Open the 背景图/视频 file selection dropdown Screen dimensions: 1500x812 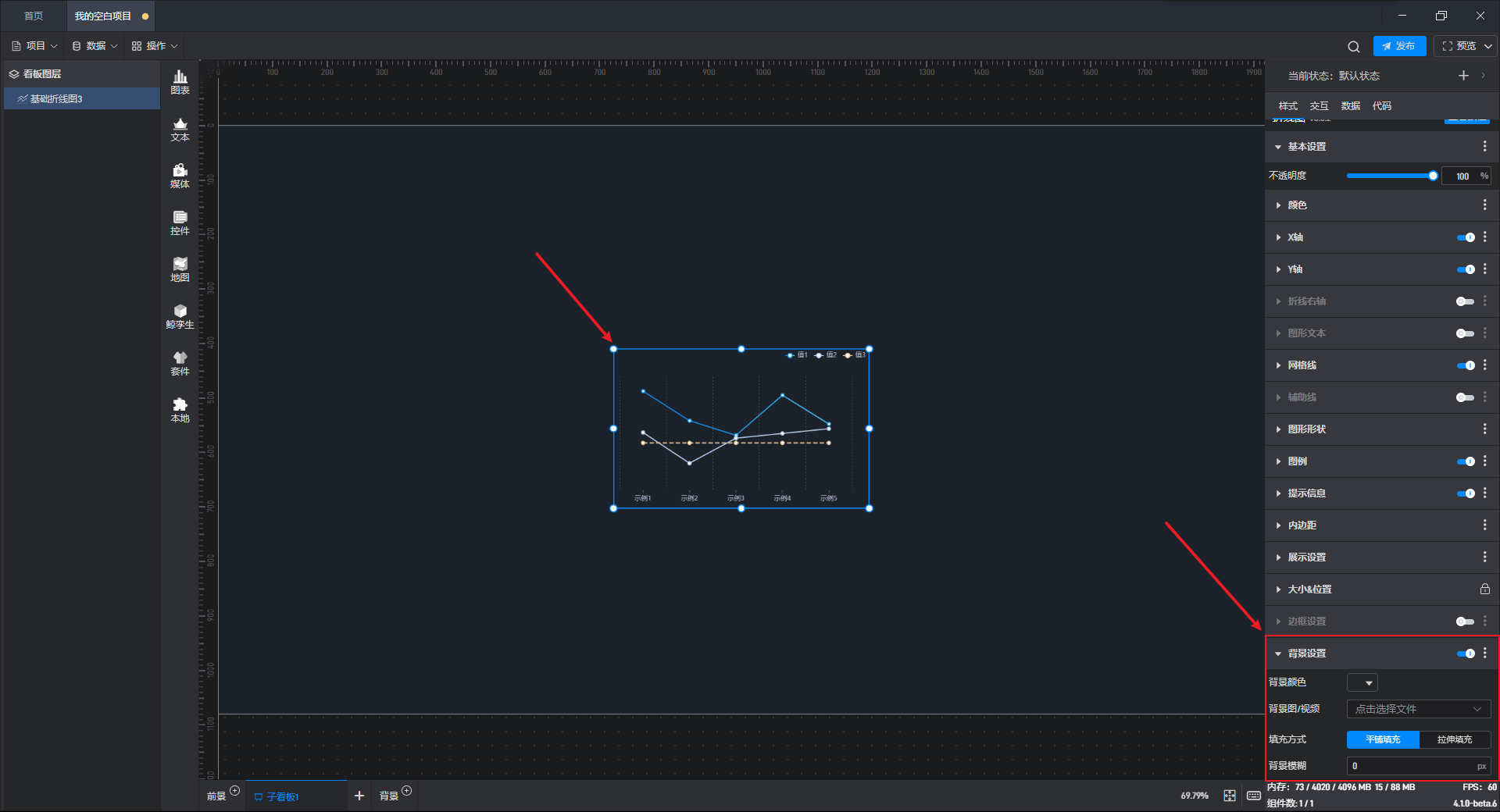pos(1418,709)
